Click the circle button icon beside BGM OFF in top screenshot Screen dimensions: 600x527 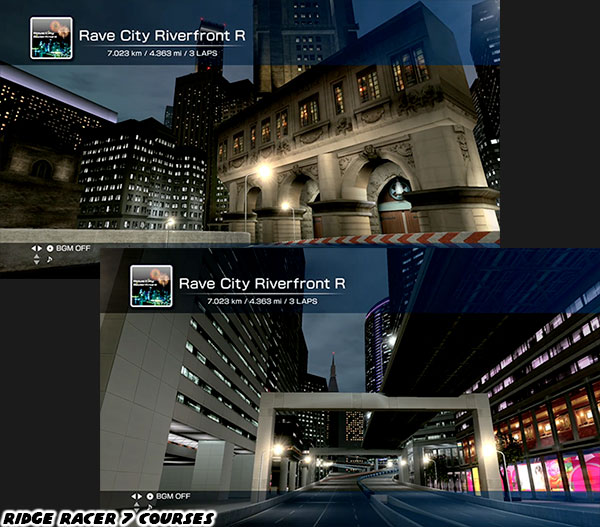click(x=50, y=248)
